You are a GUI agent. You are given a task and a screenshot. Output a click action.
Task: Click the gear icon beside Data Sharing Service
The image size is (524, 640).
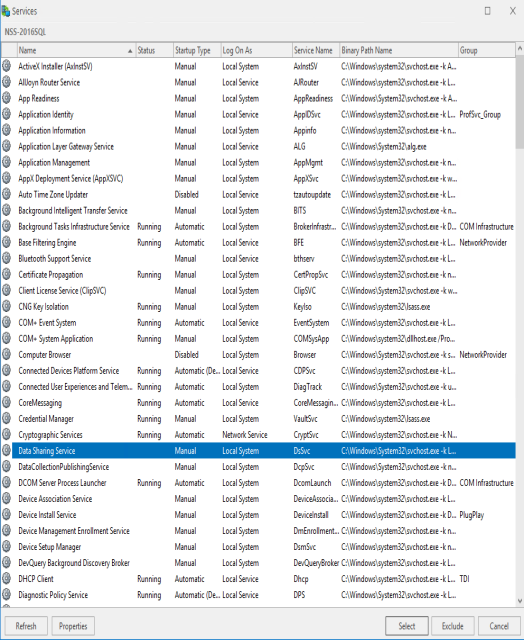[x=7, y=451]
